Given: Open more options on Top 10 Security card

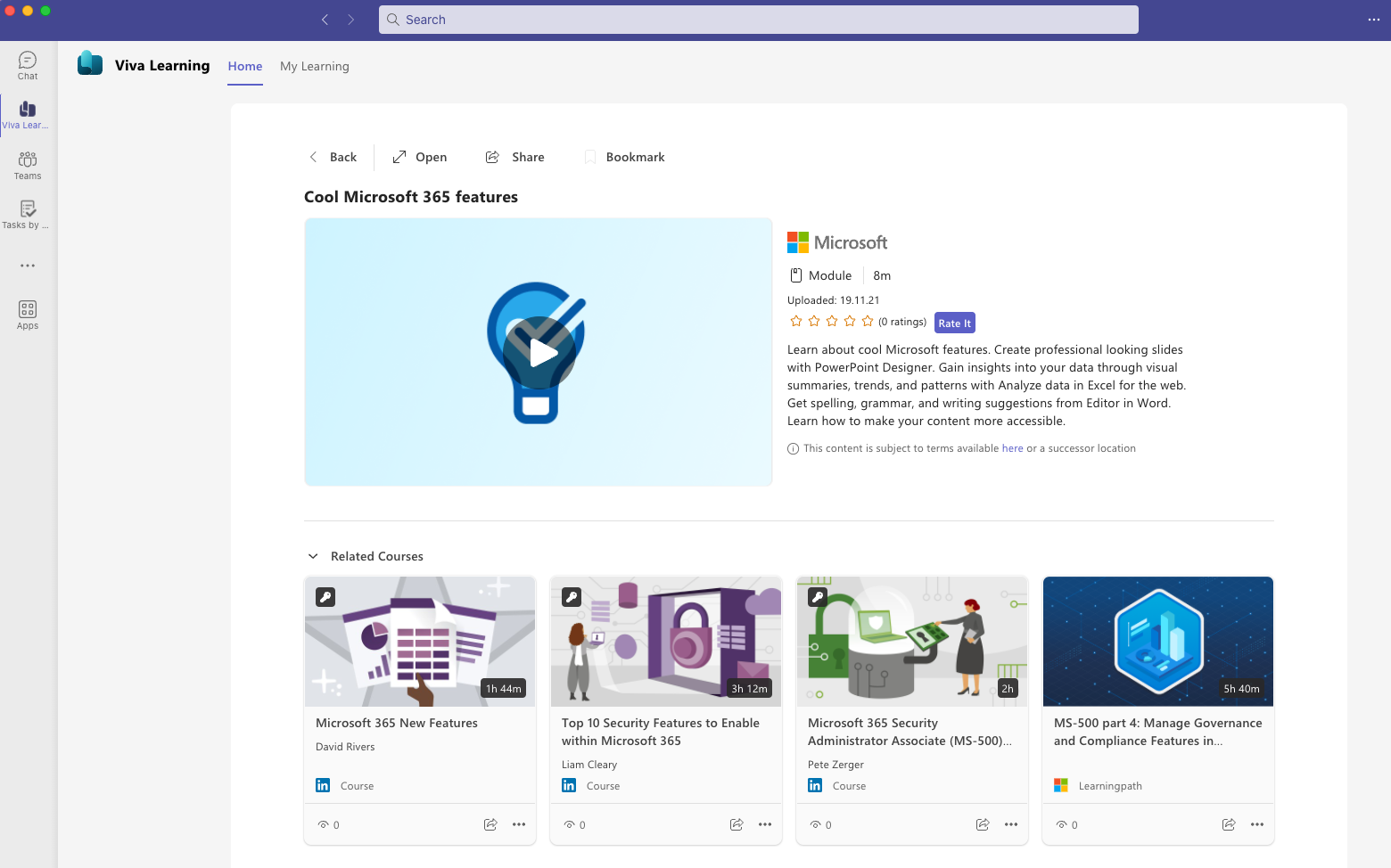Looking at the screenshot, I should pos(765,824).
